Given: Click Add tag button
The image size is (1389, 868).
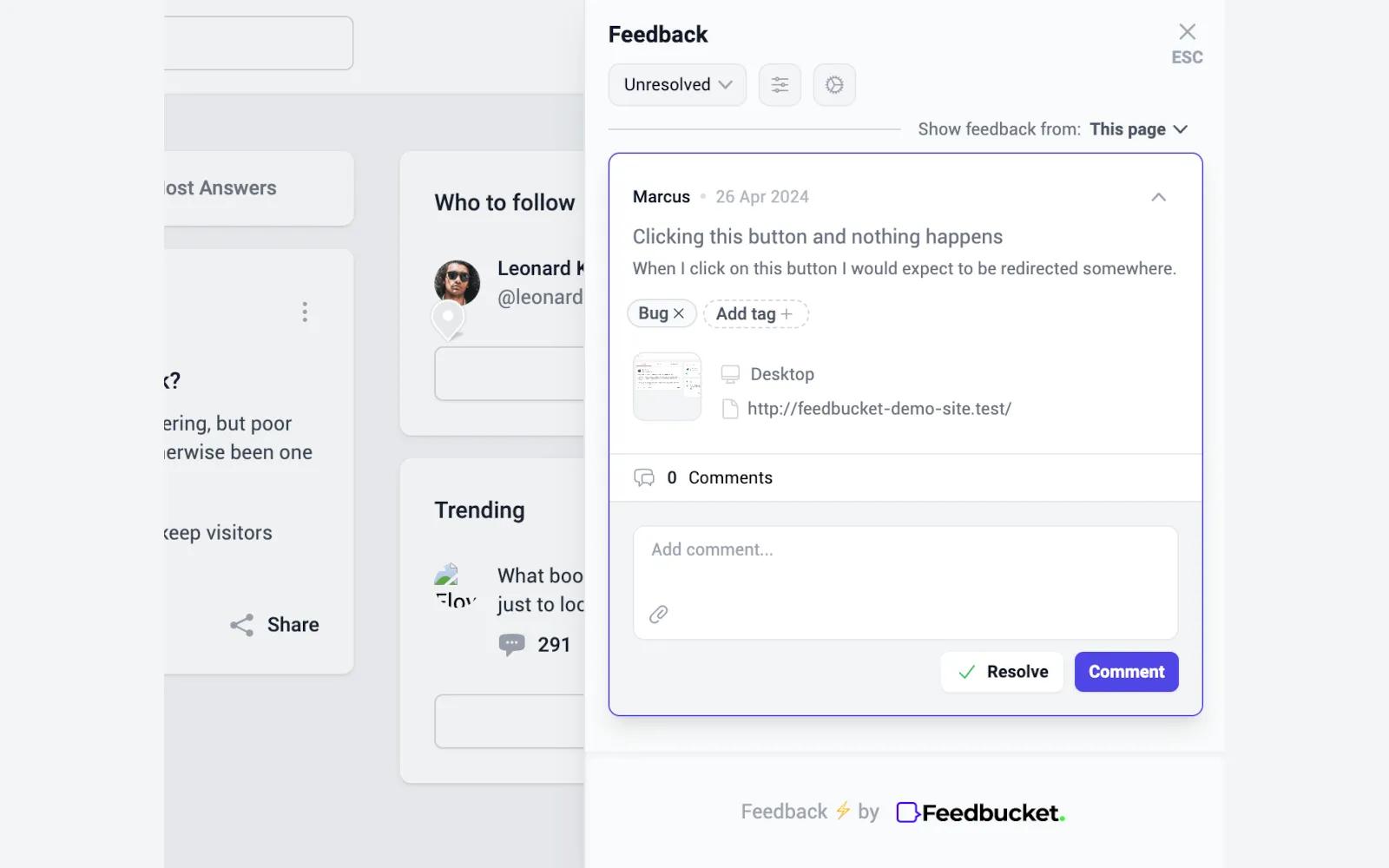Looking at the screenshot, I should [x=755, y=314].
